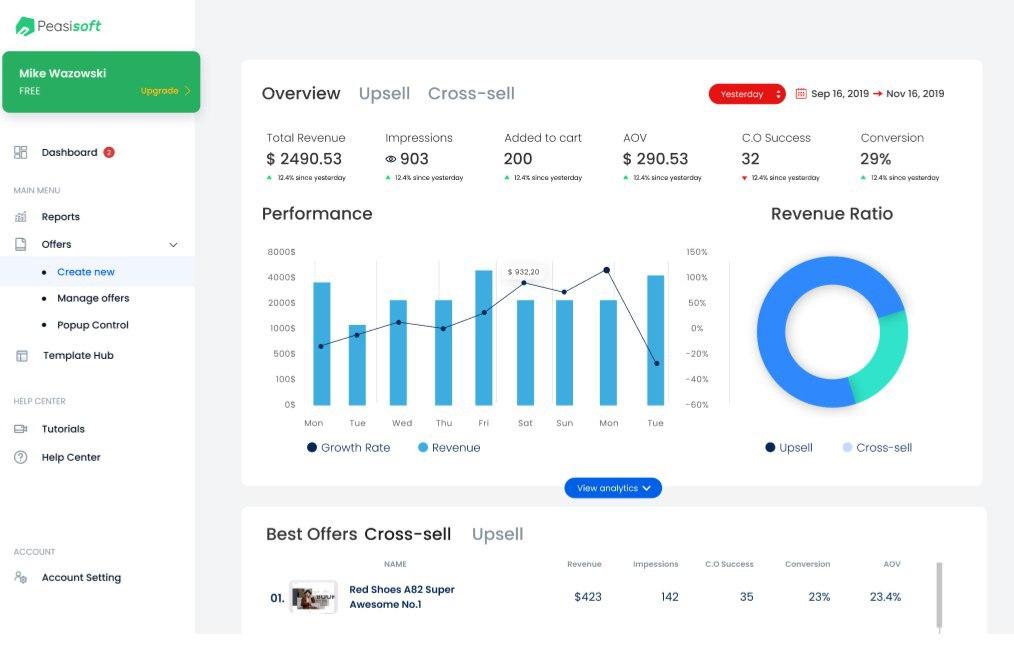Click the Peasisoft logo icon
This screenshot has height=648, width=1014.
click(25, 26)
